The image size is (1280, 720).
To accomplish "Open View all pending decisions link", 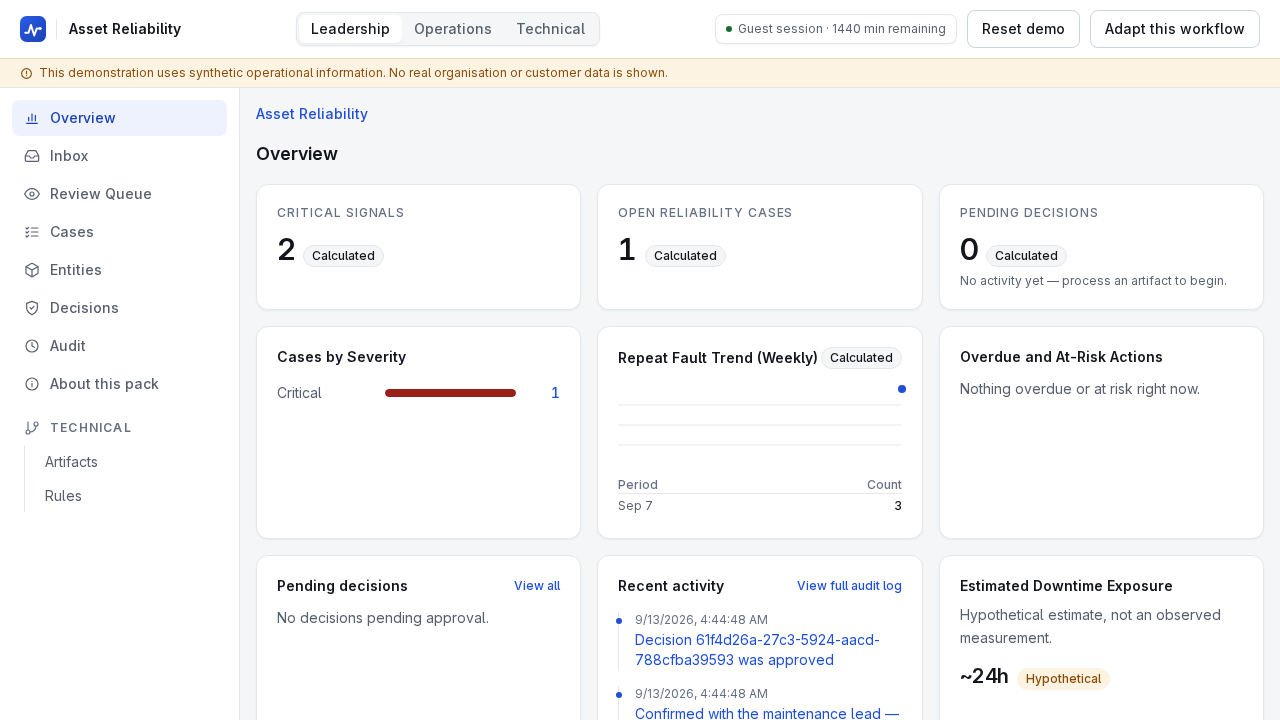I will click(x=537, y=586).
